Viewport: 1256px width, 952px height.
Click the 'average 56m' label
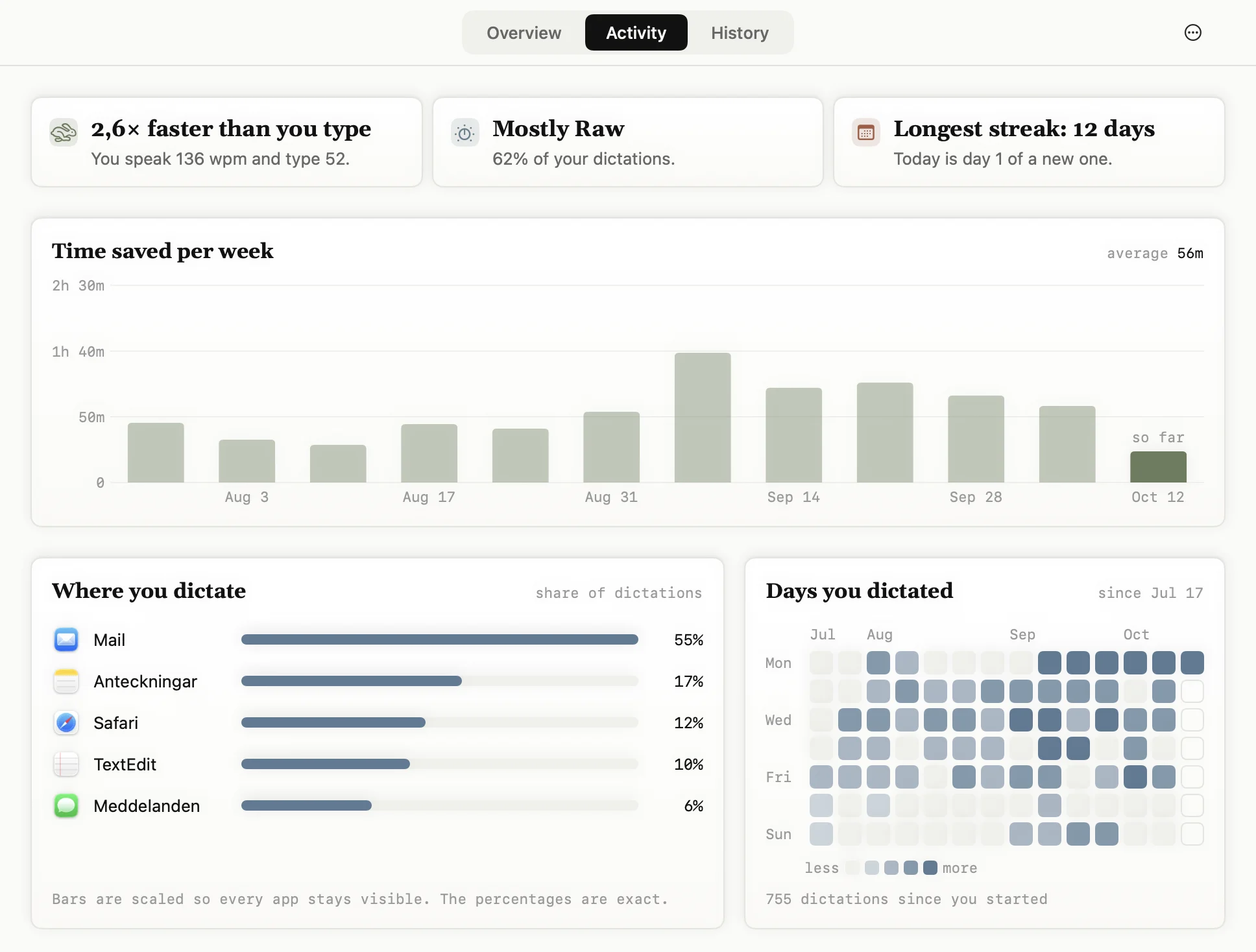click(1155, 254)
